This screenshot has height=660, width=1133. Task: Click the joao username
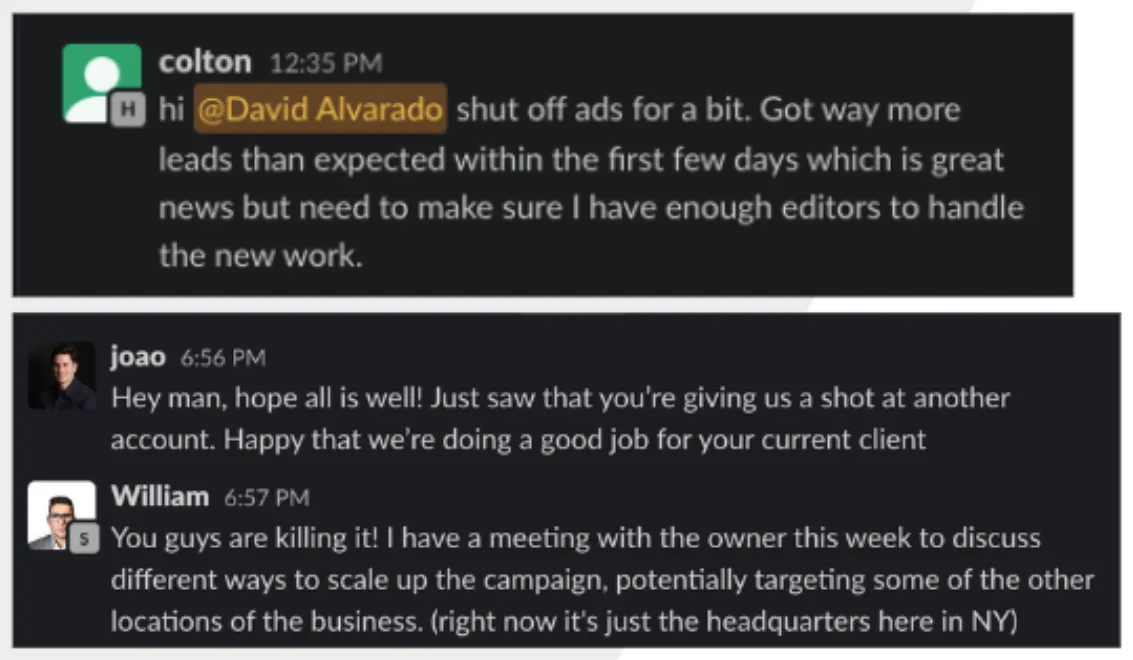click(x=138, y=356)
